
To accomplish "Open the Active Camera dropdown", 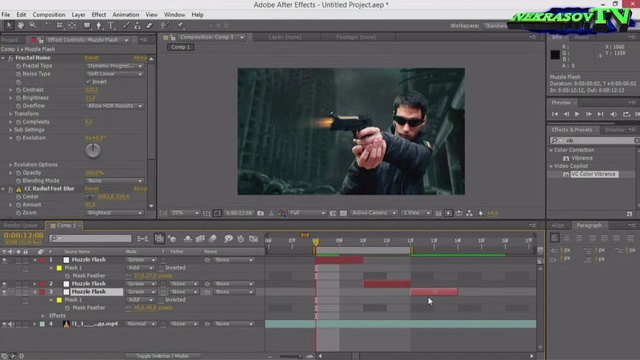I will coord(374,213).
